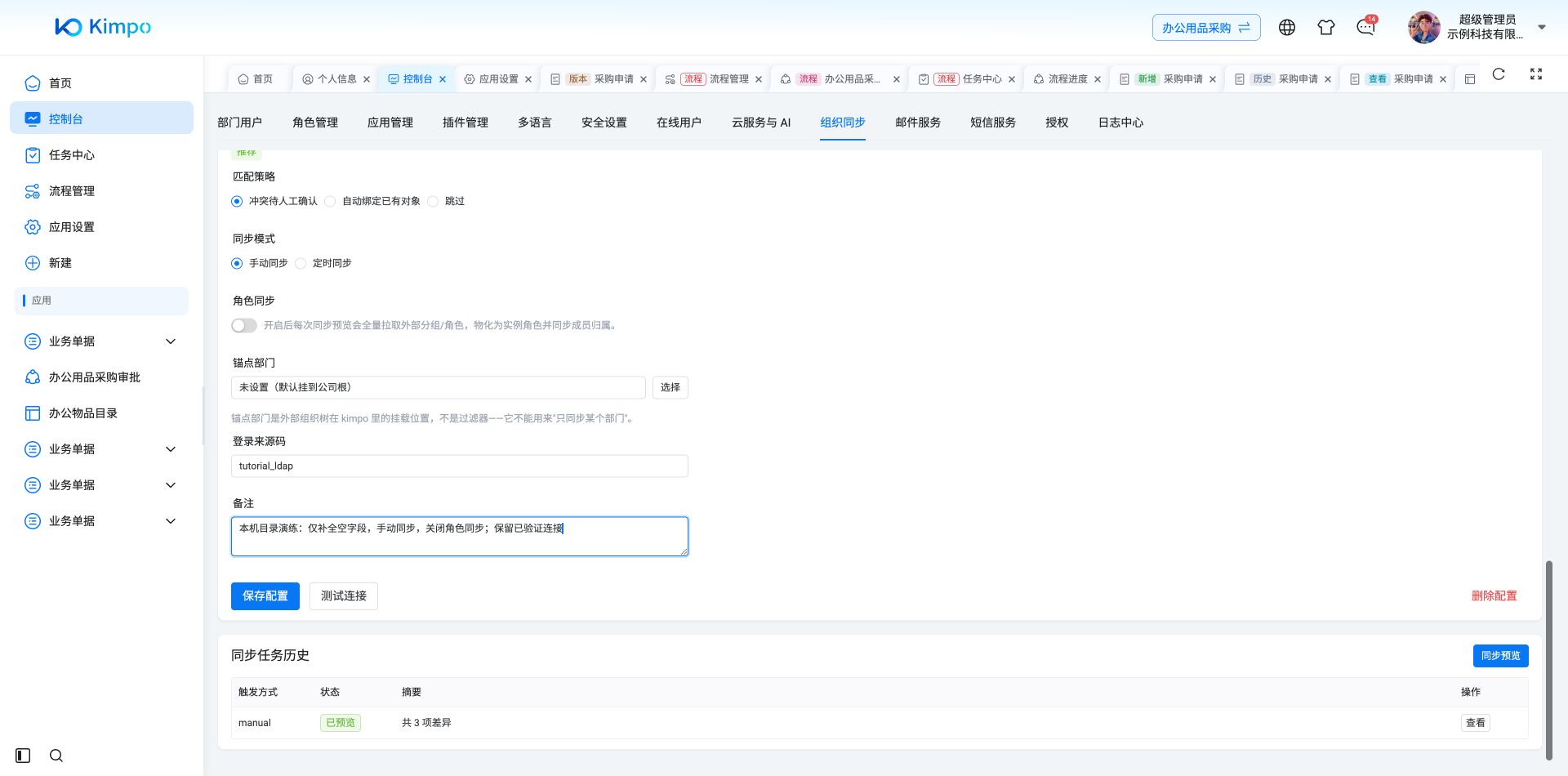
Task: Click 选择 beside 锚点部门 field
Action: [670, 387]
